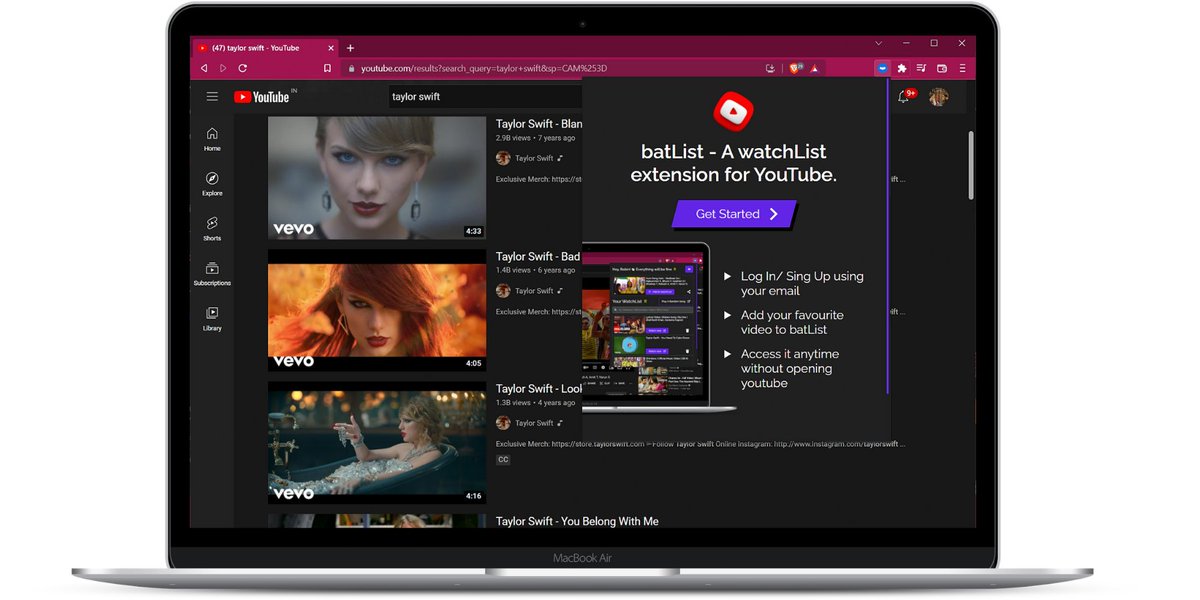Click the '1.4B views • 6 years ago' text
The image size is (1200, 600).
coord(536,270)
